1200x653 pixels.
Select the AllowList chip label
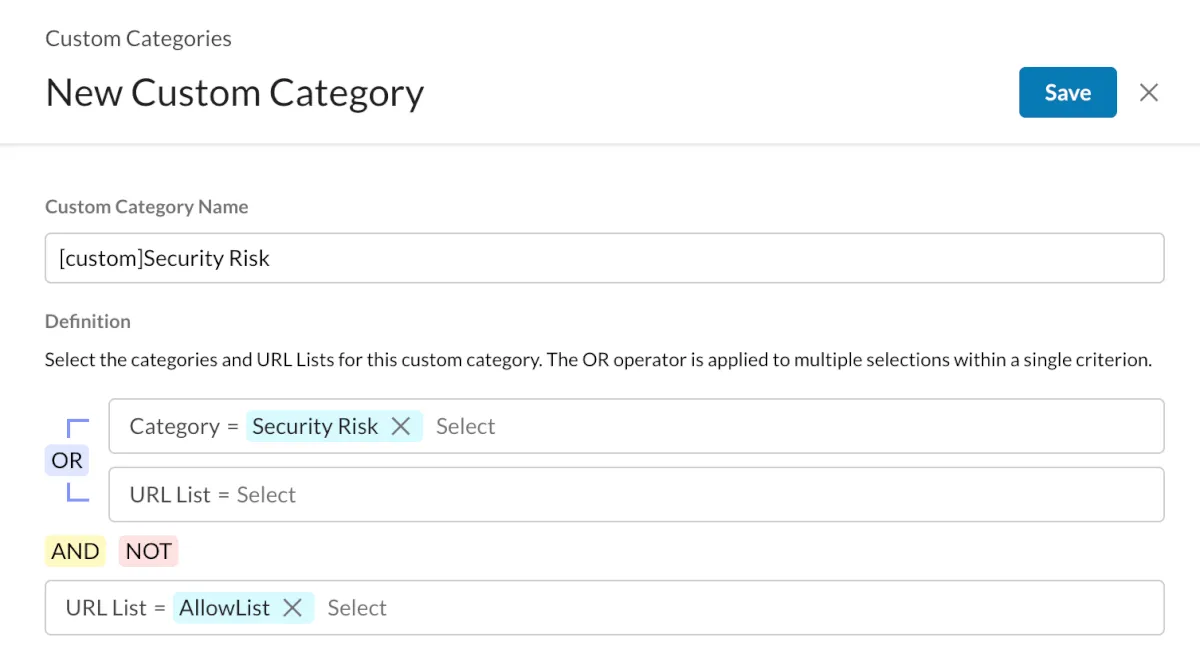(225, 608)
